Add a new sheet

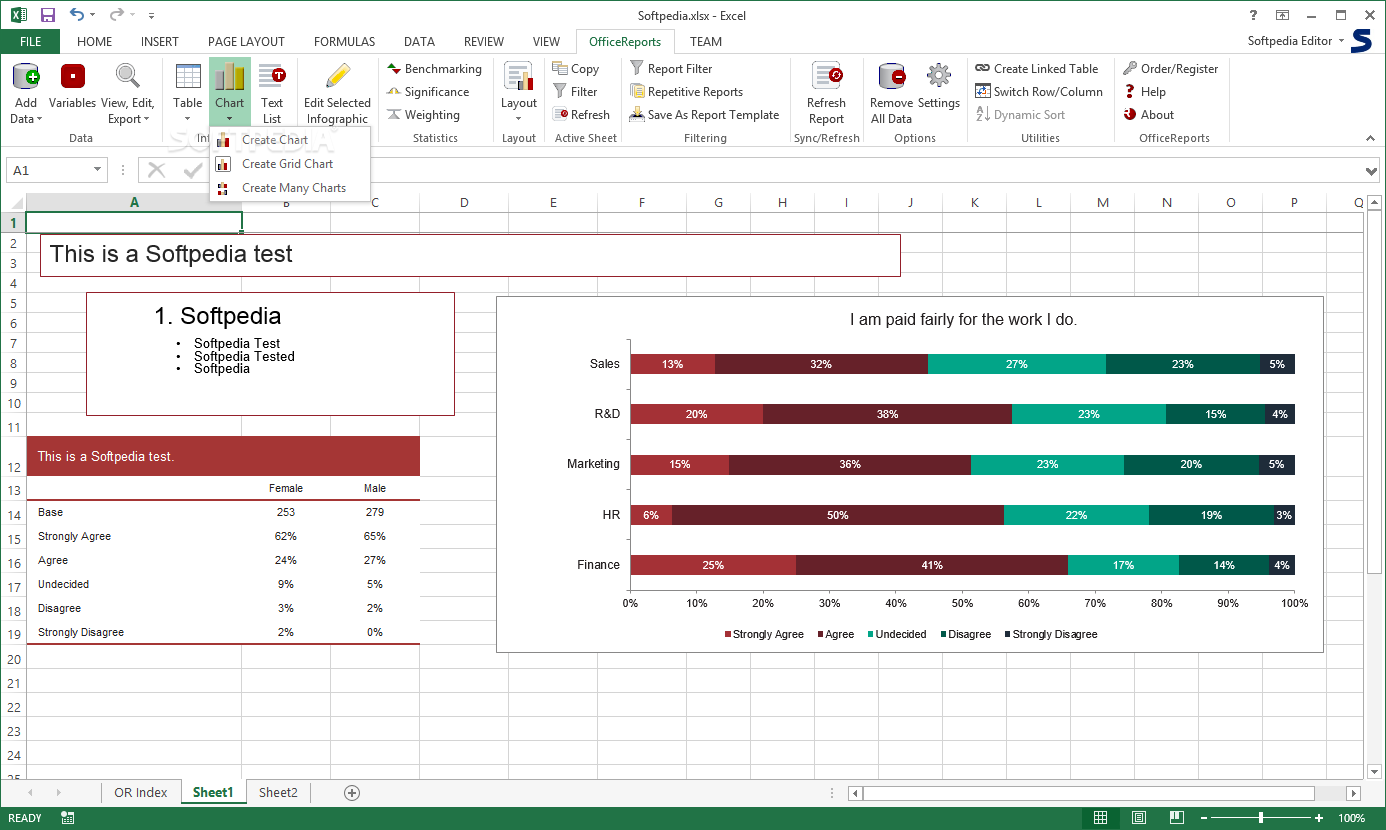[352, 793]
